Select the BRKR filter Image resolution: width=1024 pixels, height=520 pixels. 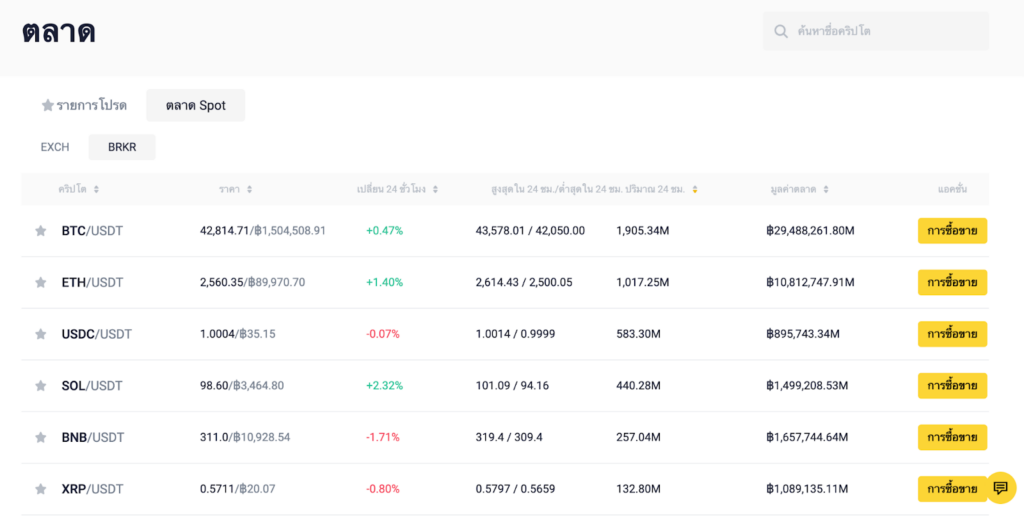point(122,147)
